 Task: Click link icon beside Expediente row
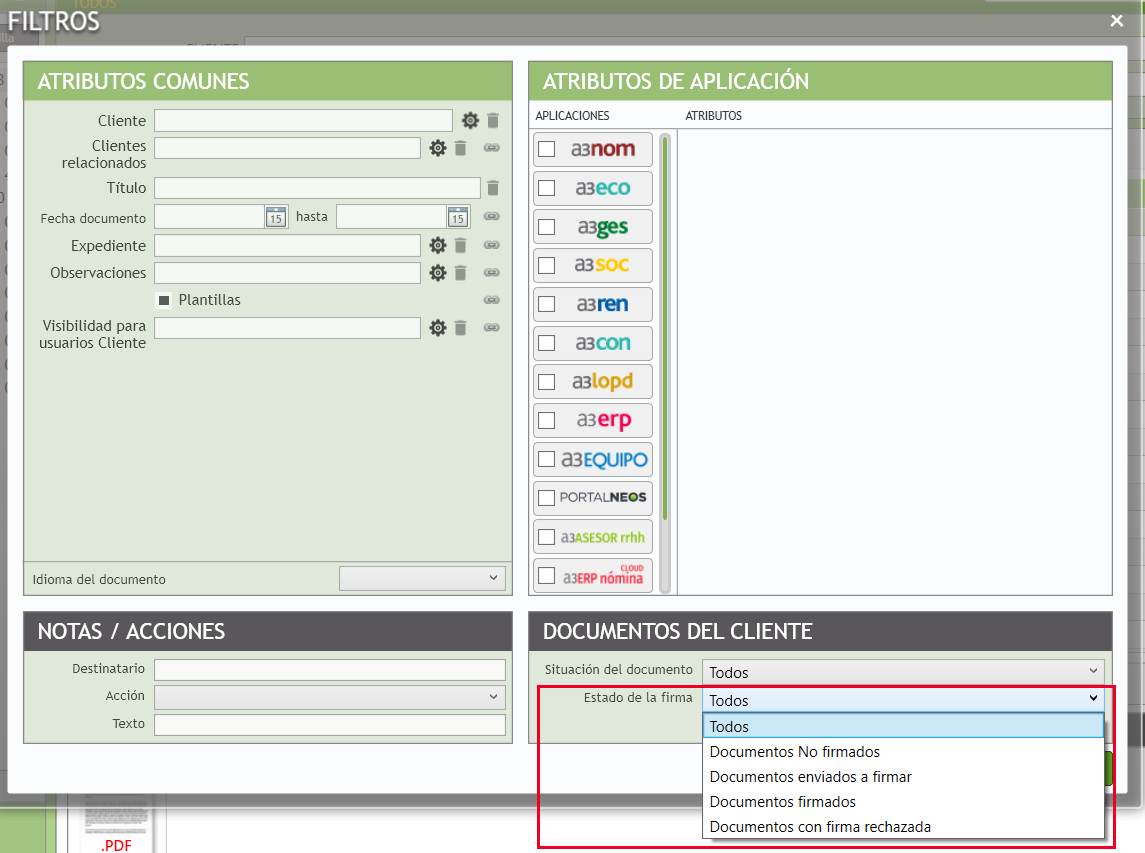[491, 245]
